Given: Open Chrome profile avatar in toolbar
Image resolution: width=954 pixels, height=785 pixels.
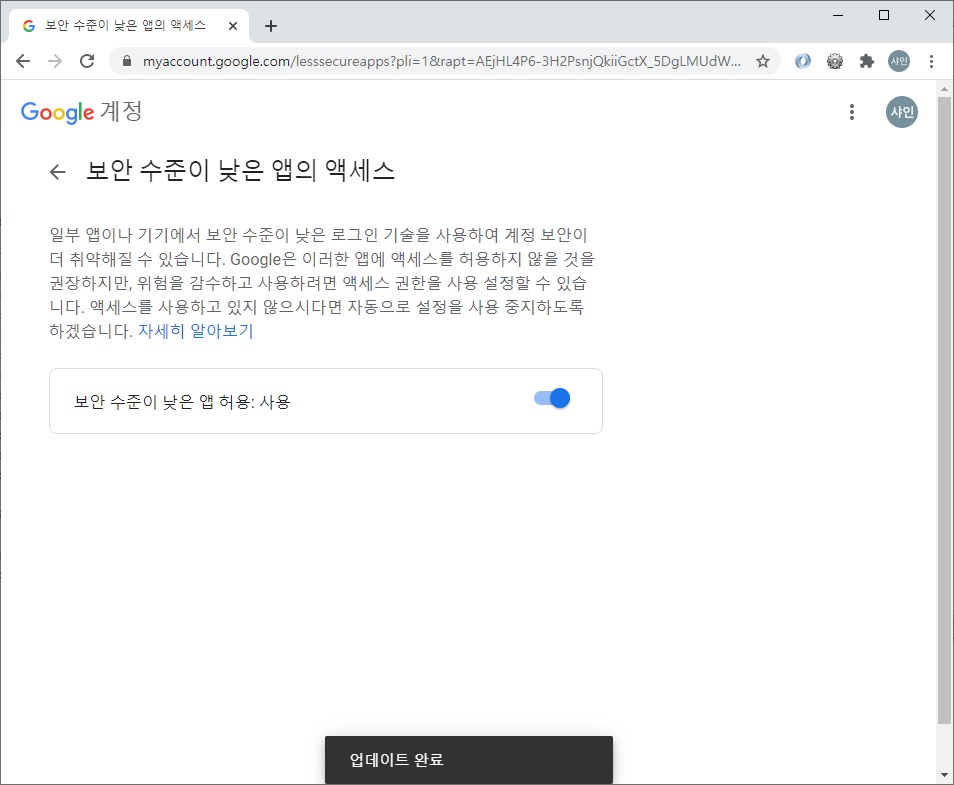Looking at the screenshot, I should coord(899,61).
